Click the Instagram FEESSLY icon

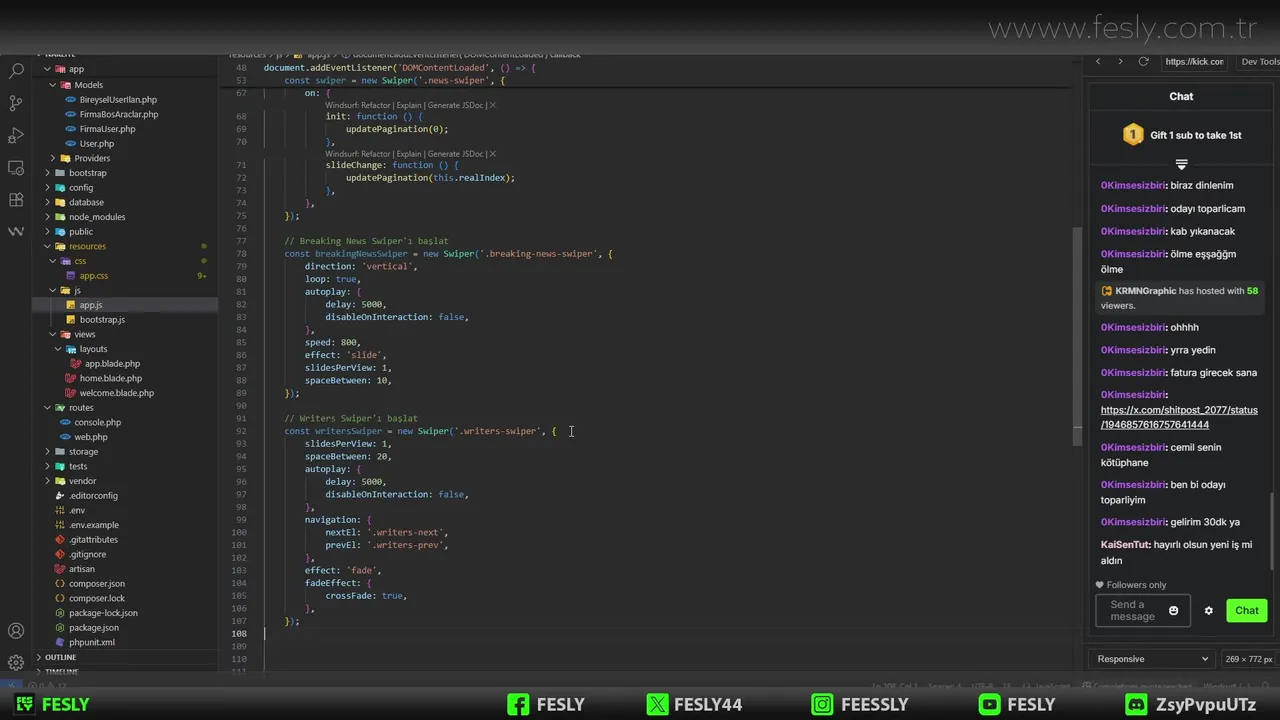click(x=822, y=705)
